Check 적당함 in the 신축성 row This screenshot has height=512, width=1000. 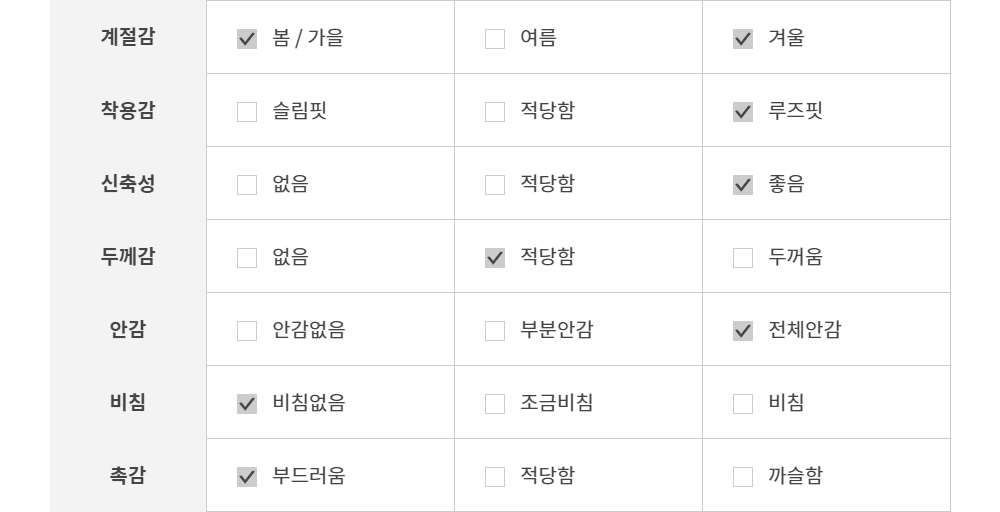coord(495,185)
